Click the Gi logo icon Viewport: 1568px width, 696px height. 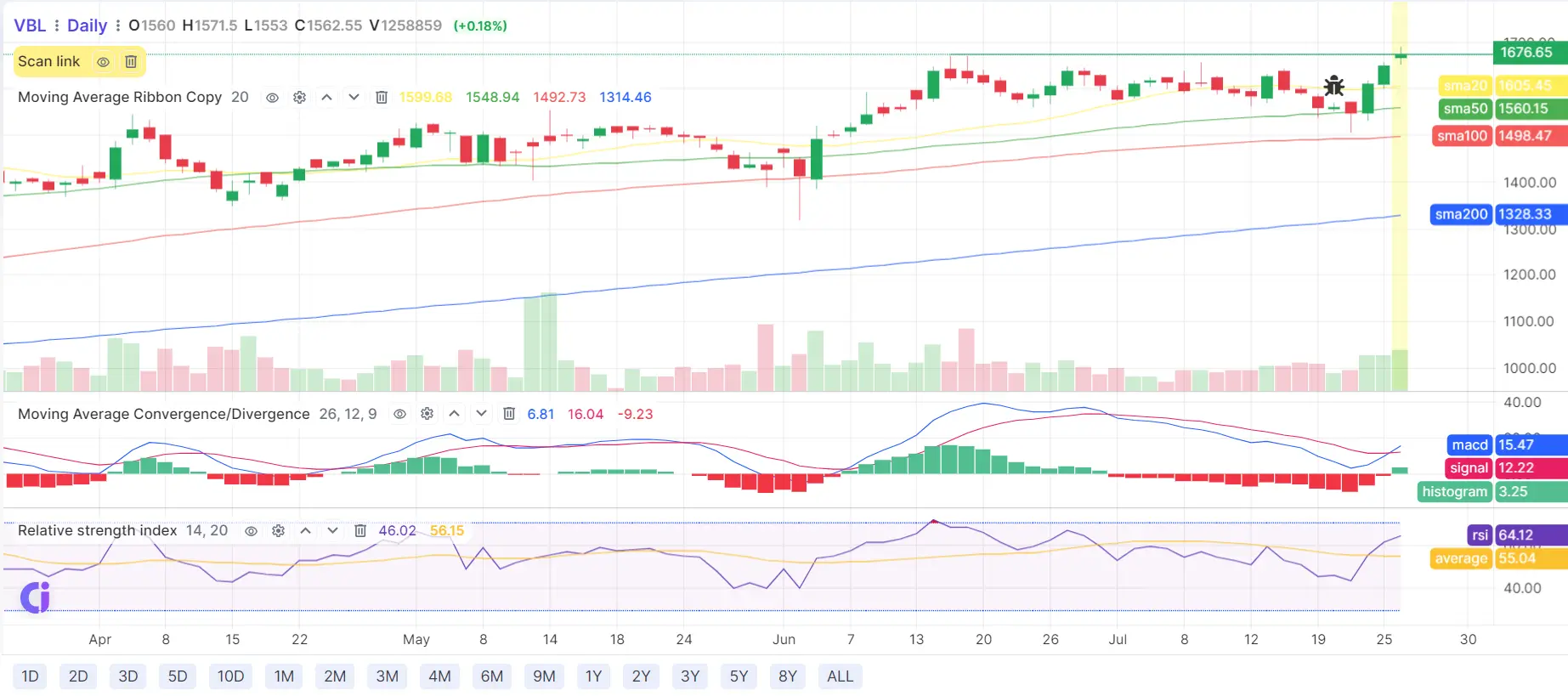[35, 597]
